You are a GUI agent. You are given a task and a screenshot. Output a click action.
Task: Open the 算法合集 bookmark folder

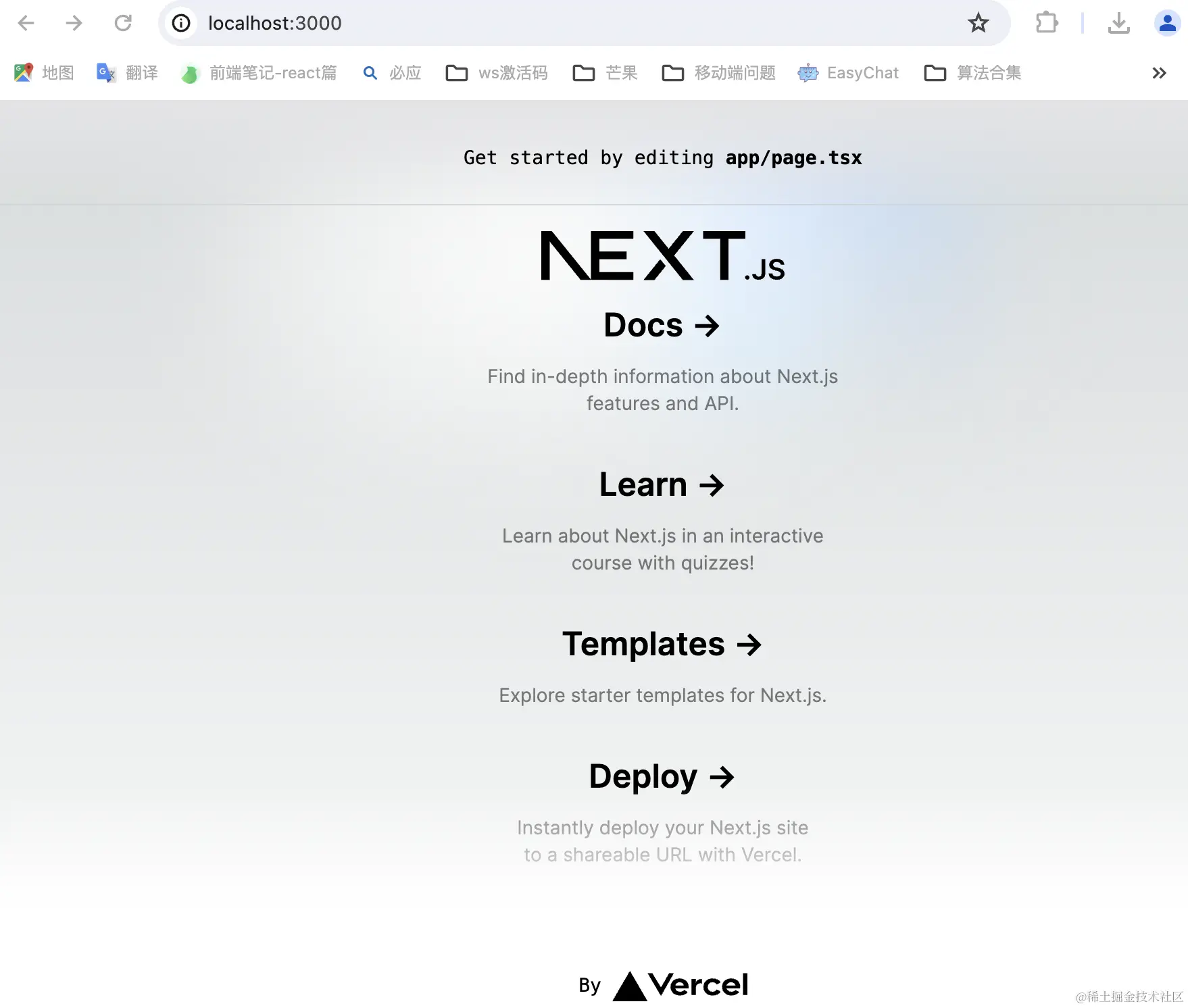point(972,73)
